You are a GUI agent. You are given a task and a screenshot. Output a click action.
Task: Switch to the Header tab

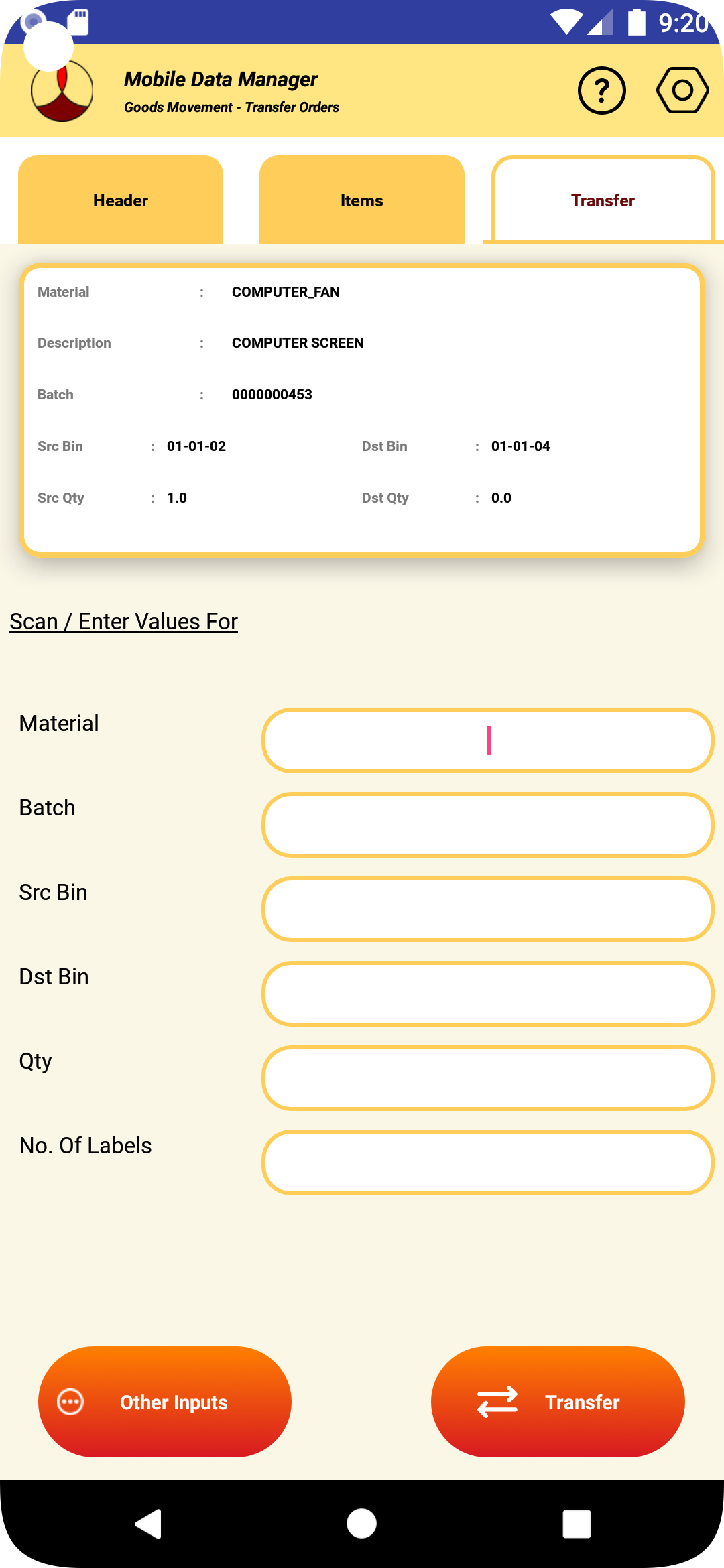[121, 200]
